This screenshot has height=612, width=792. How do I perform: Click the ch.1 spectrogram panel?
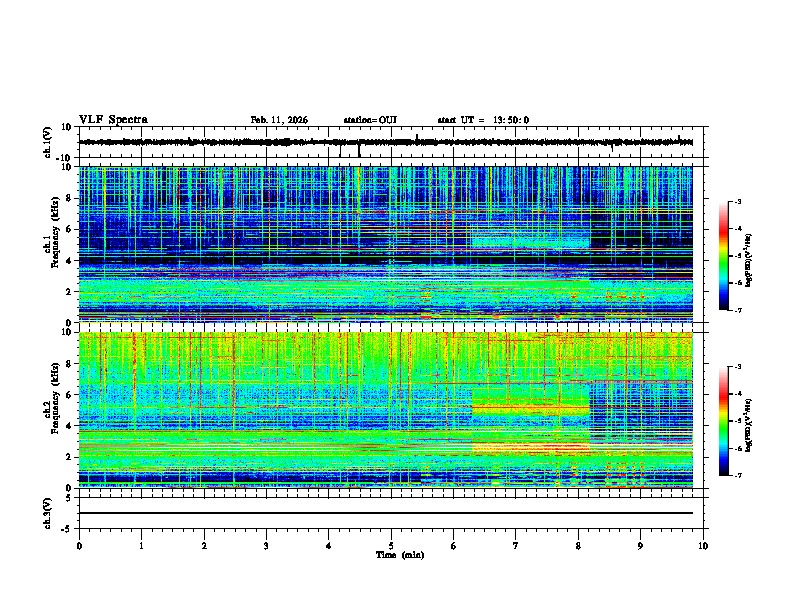pyautogui.click(x=386, y=244)
